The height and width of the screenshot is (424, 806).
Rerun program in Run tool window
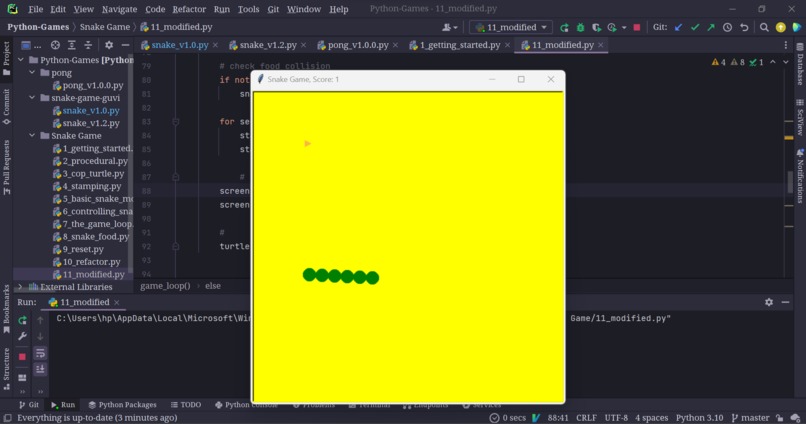click(22, 321)
